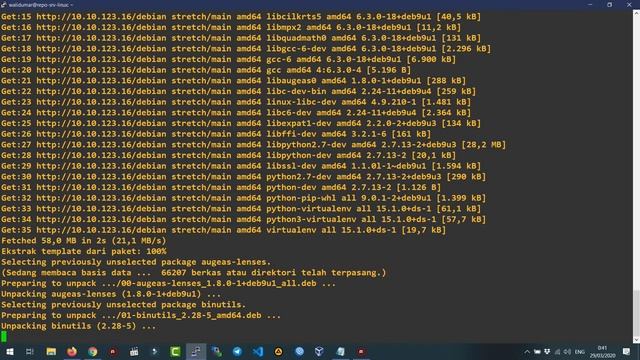Click the Get:35 virtualenv line
The image size is (640, 360).
point(223,230)
